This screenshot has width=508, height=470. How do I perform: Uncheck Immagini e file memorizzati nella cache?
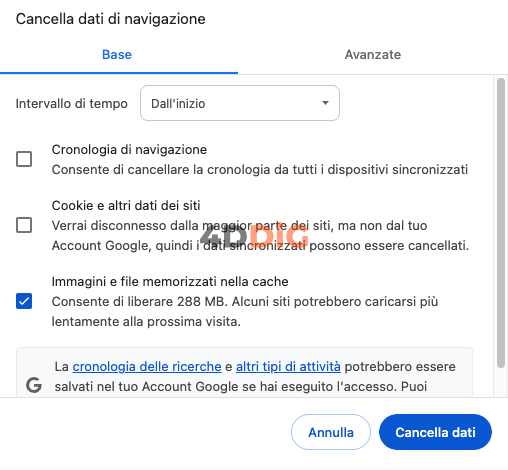[24, 301]
